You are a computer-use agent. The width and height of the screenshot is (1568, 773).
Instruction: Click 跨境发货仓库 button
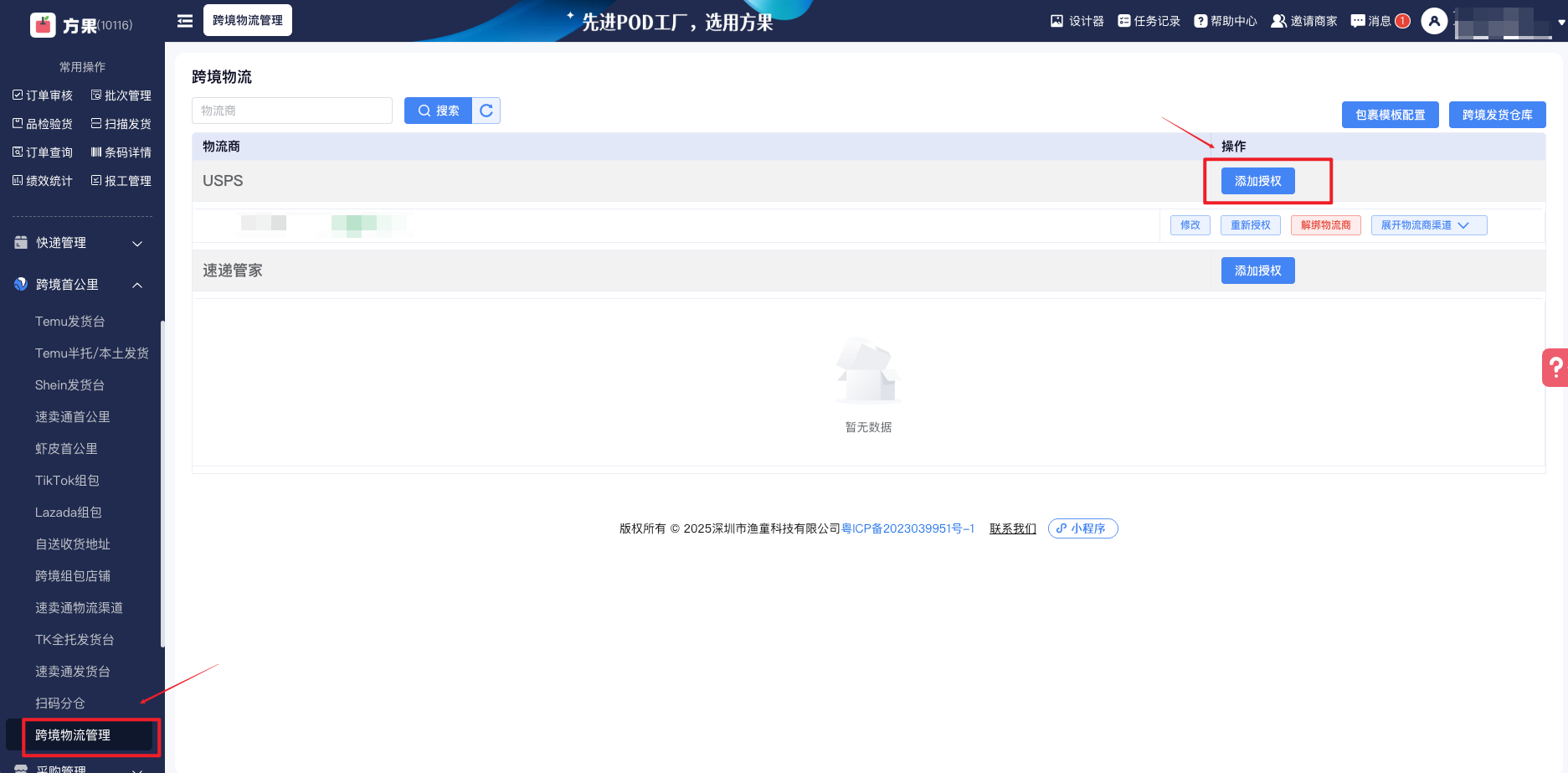coord(1498,115)
